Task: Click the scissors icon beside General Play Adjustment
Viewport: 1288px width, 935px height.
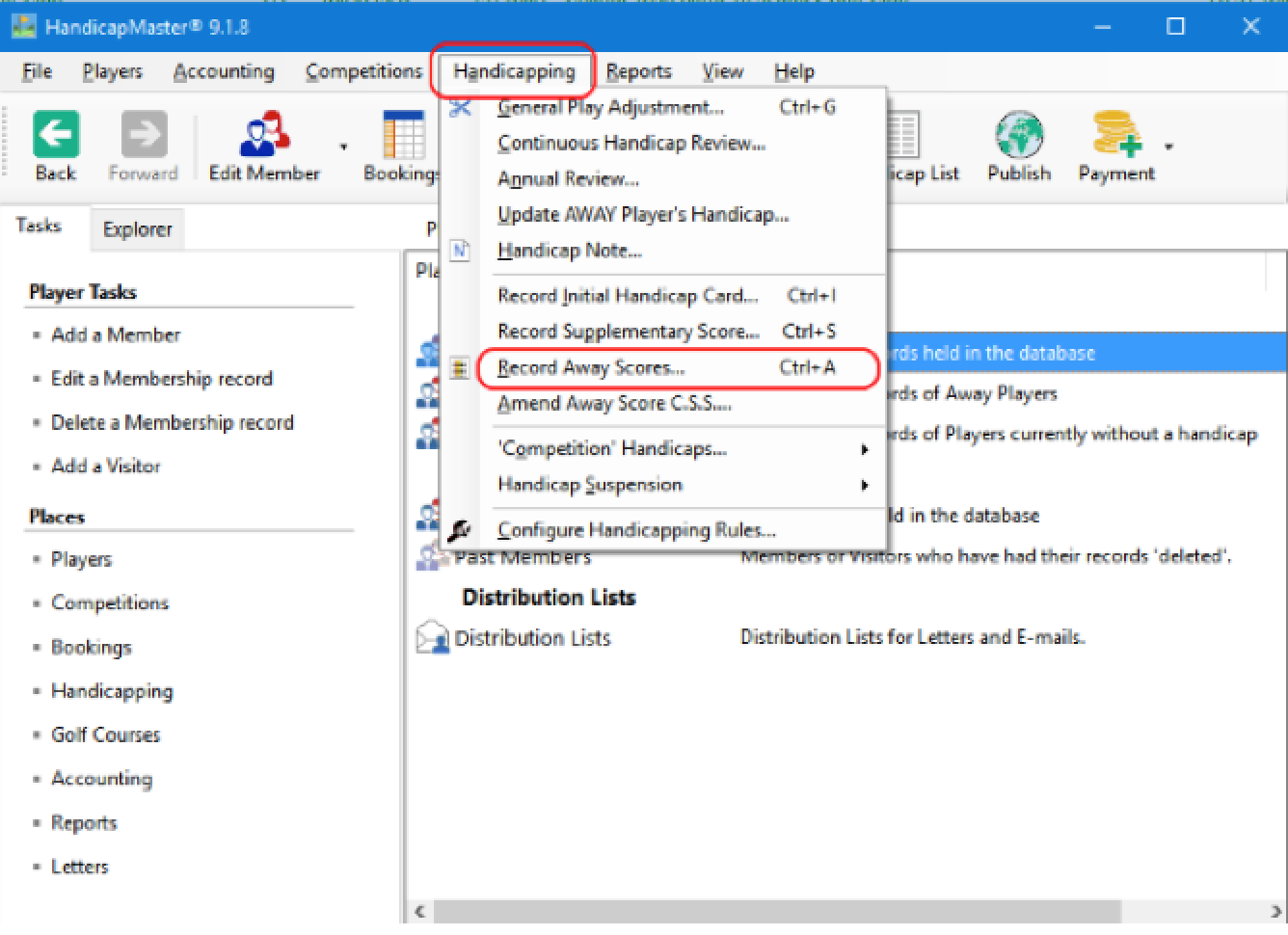Action: [x=461, y=107]
